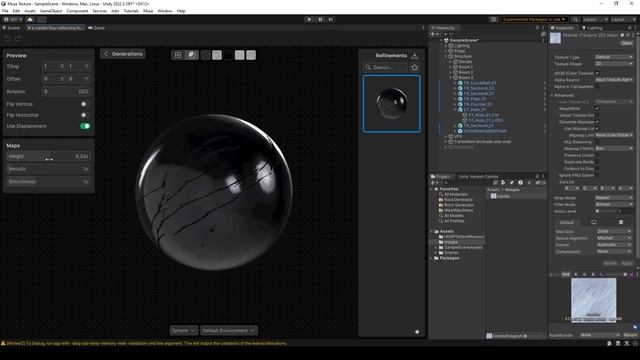The image size is (640, 360).
Task: Click the star favorites filter icon
Action: (x=415, y=67)
